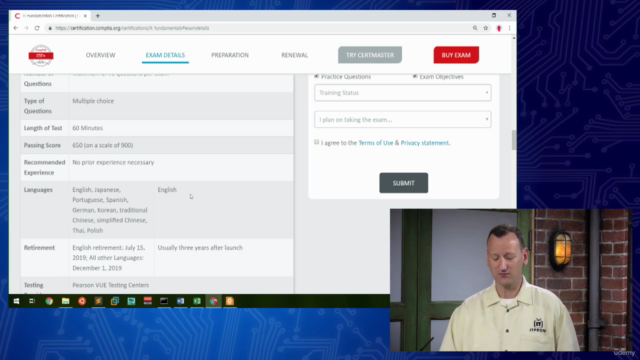Go back with the browser back arrow

point(16,28)
